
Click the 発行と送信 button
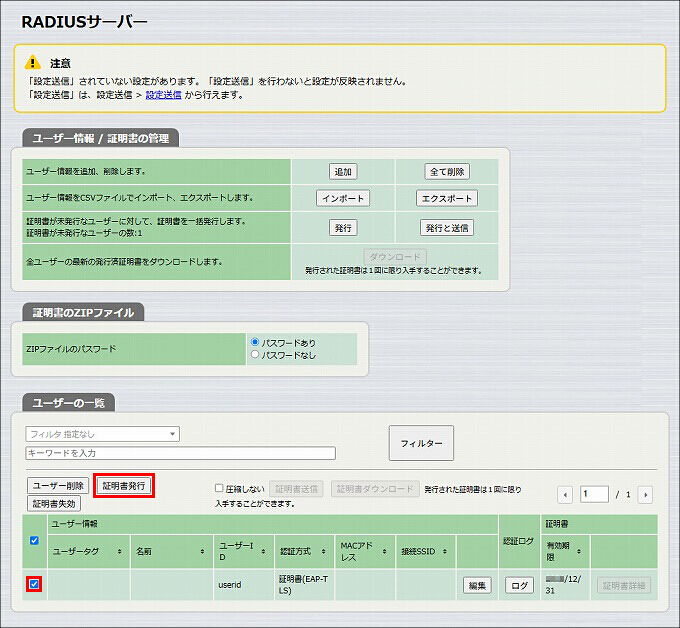pos(447,228)
